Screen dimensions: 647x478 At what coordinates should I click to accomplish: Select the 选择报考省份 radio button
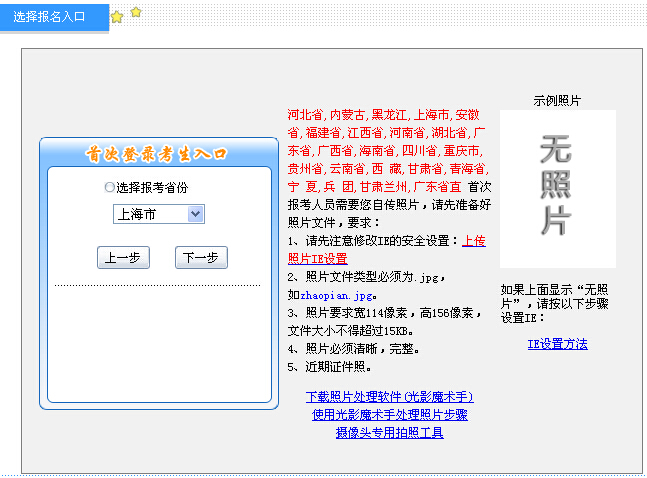(x=110, y=187)
